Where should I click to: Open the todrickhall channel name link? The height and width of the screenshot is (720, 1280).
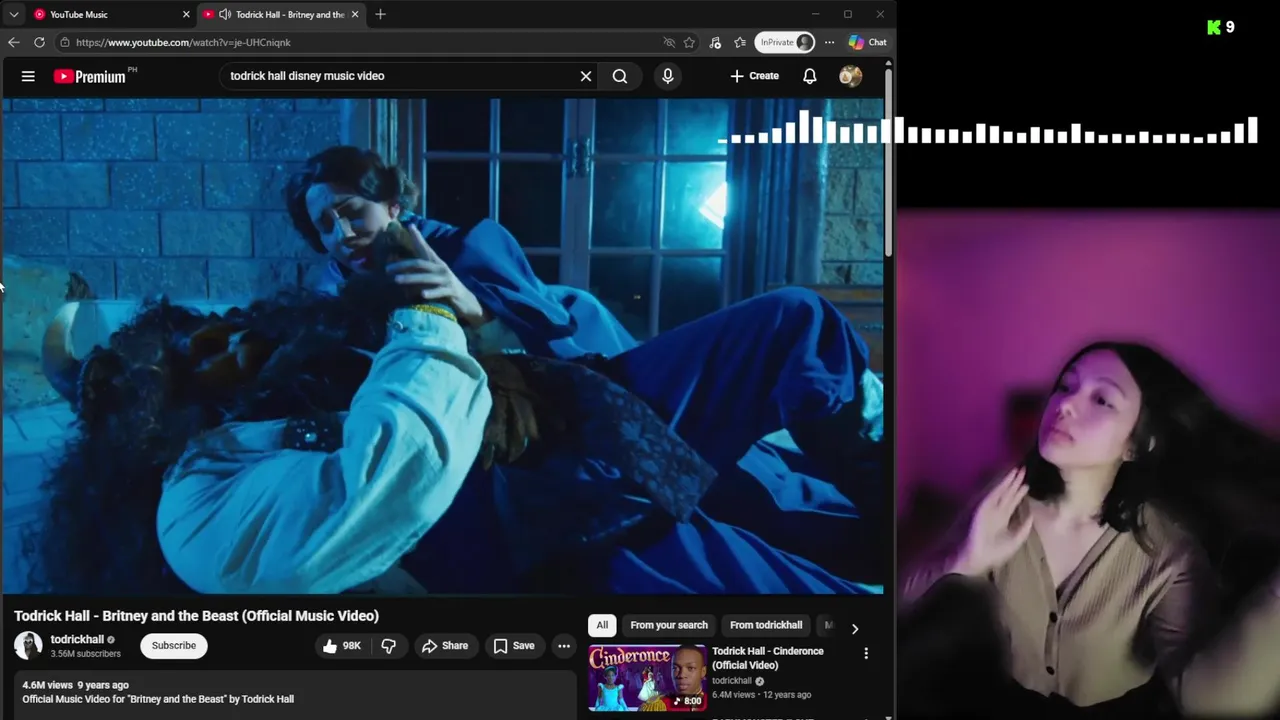click(x=77, y=639)
